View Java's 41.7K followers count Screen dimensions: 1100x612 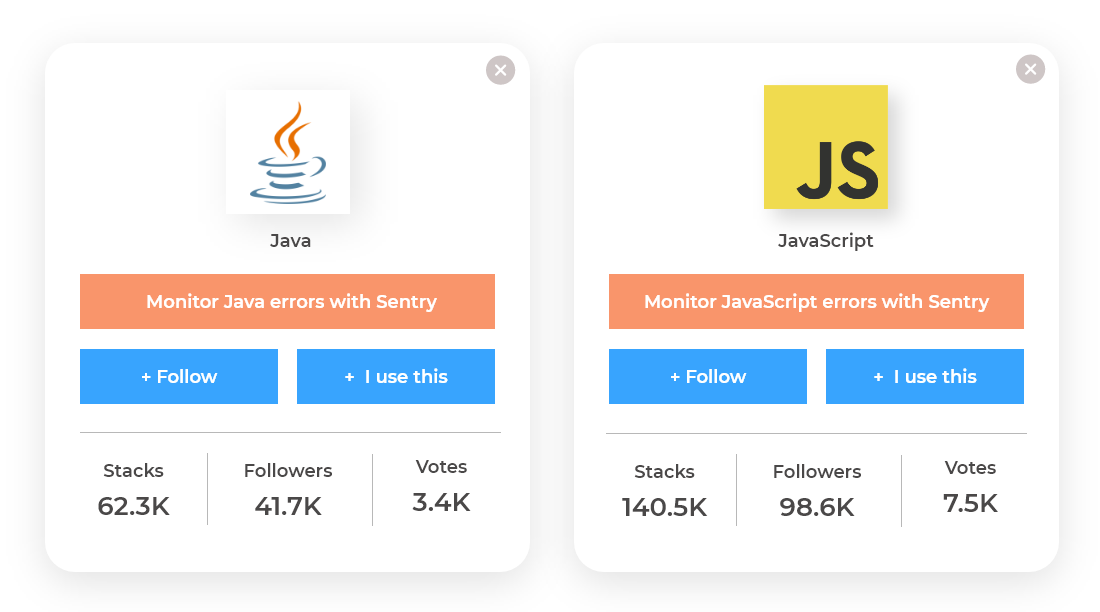pyautogui.click(x=288, y=506)
